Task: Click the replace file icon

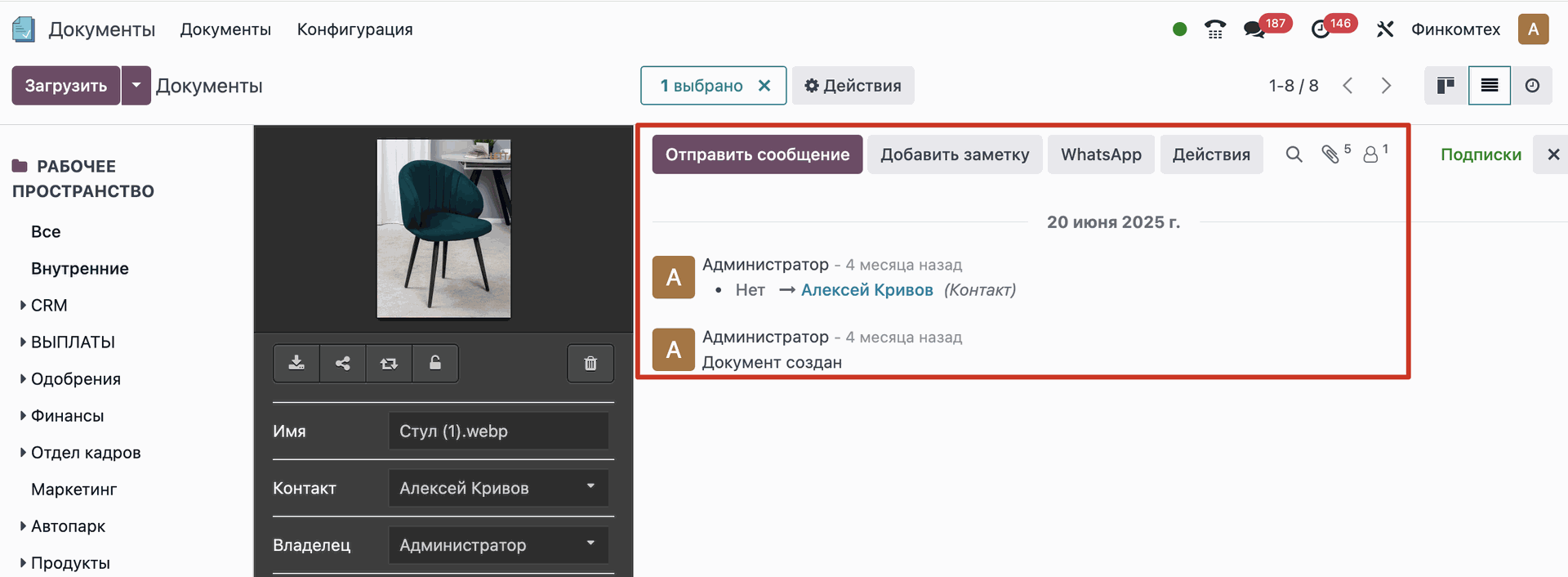Action: pyautogui.click(x=389, y=364)
